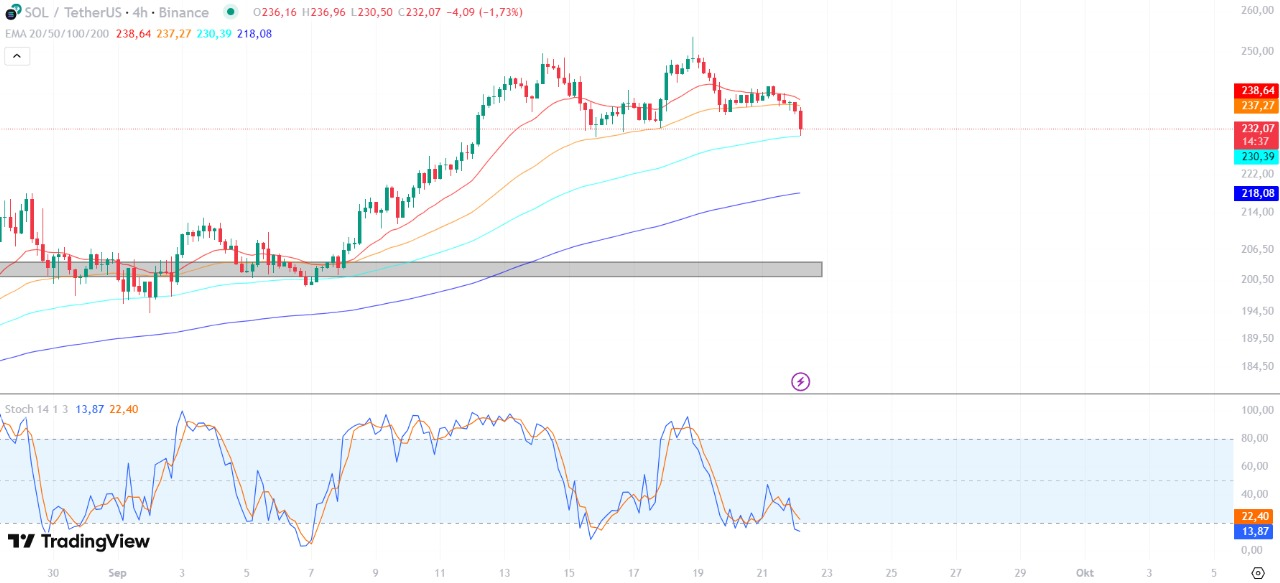Click the blue 218,08 EMA price label
Screen dimensions: 1280x583
pos(1256,194)
